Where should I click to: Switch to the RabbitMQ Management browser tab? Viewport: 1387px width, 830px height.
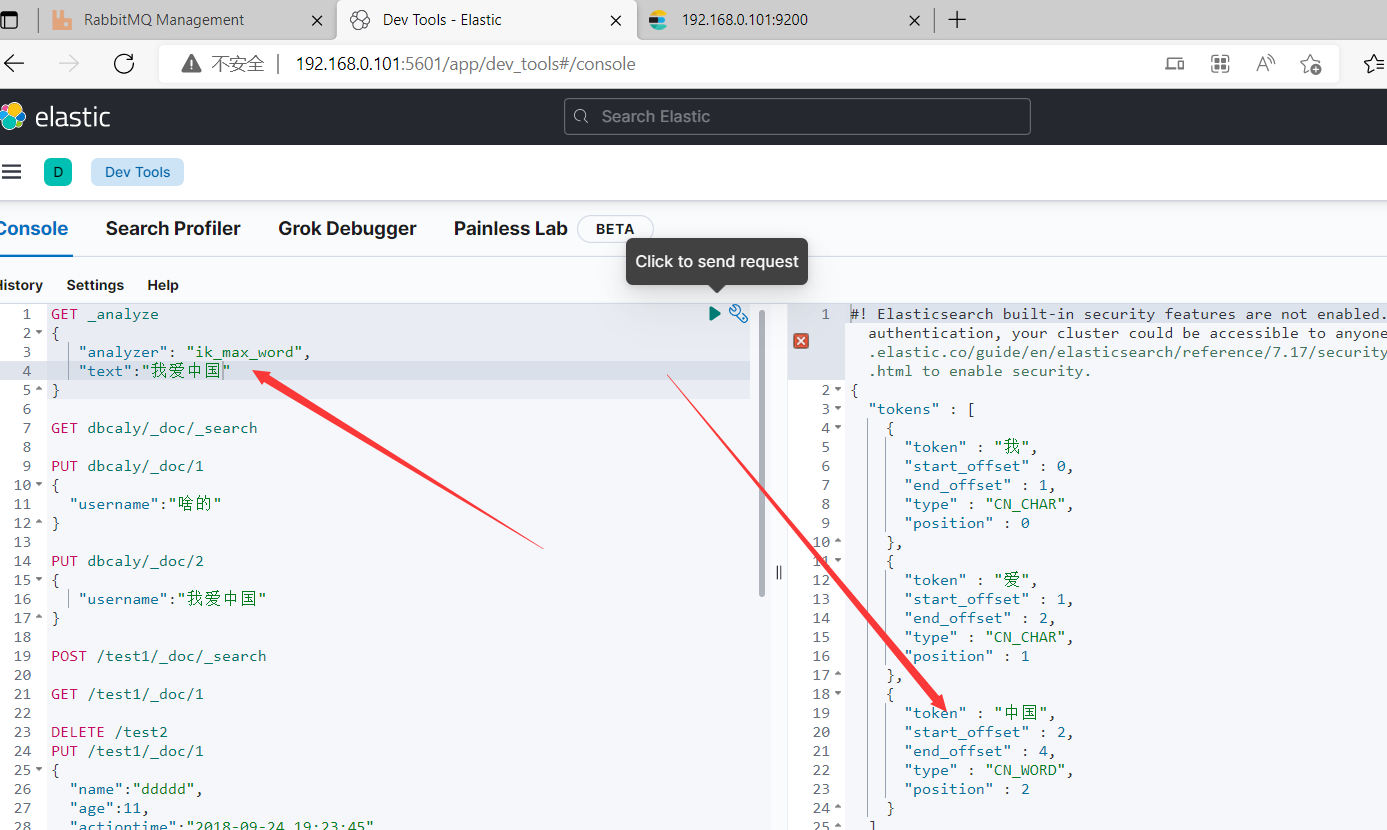187,20
